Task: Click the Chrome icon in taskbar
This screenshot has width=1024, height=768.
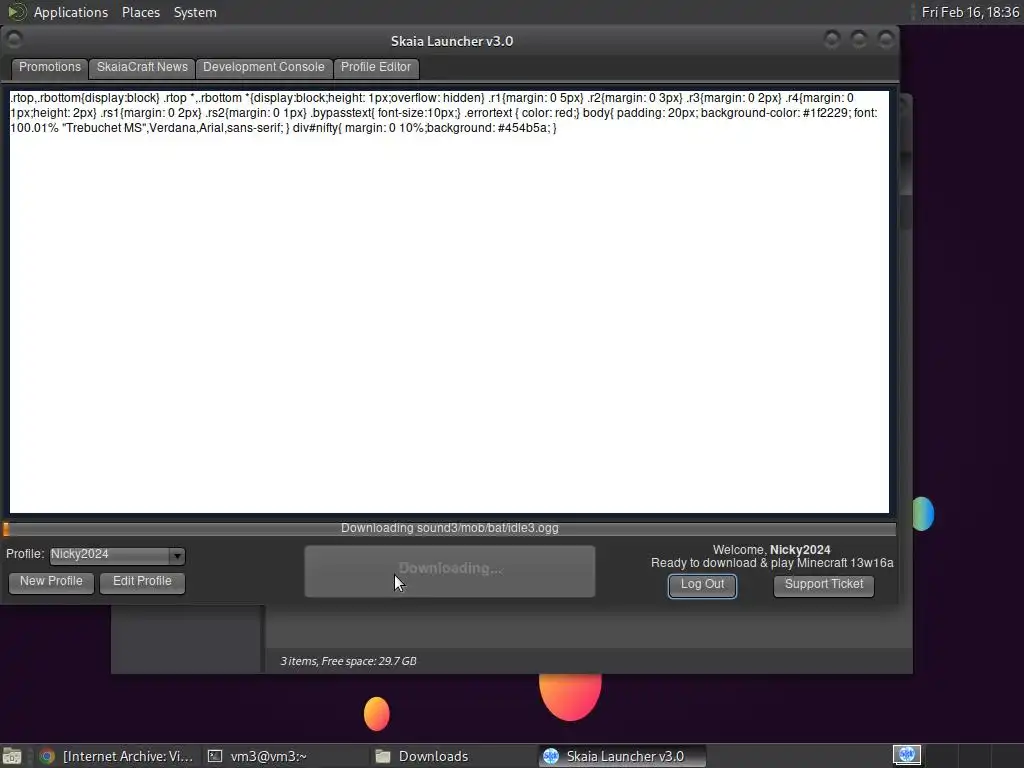Action: (47, 756)
